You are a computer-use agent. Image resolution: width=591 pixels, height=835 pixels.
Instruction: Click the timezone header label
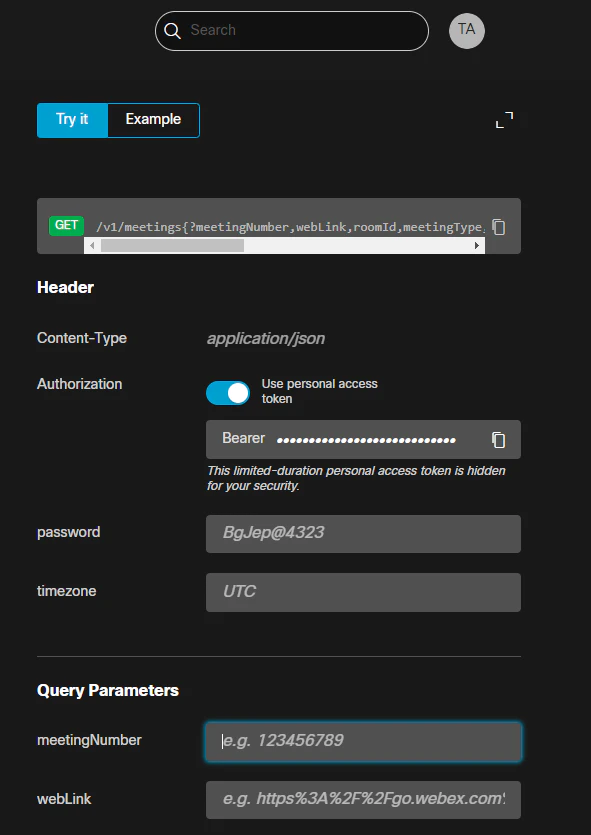click(66, 591)
